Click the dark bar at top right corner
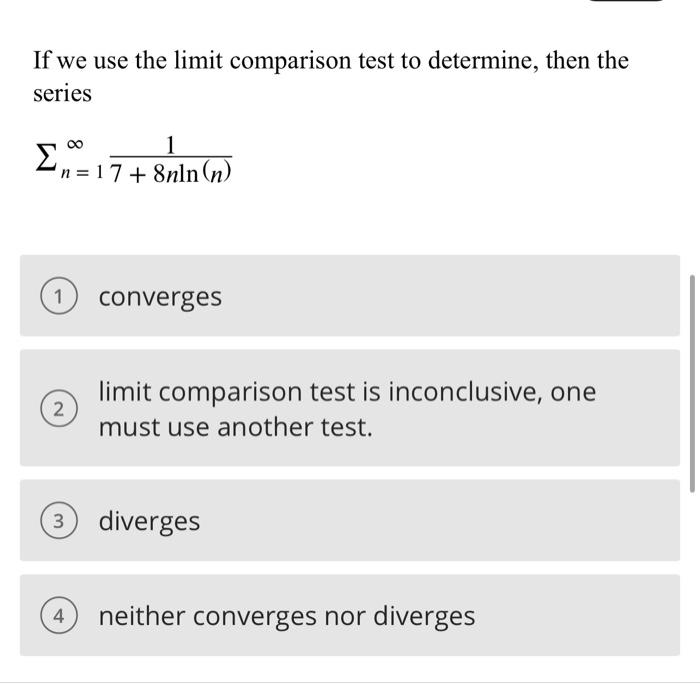This screenshot has height=684, width=700. (x=626, y=1)
